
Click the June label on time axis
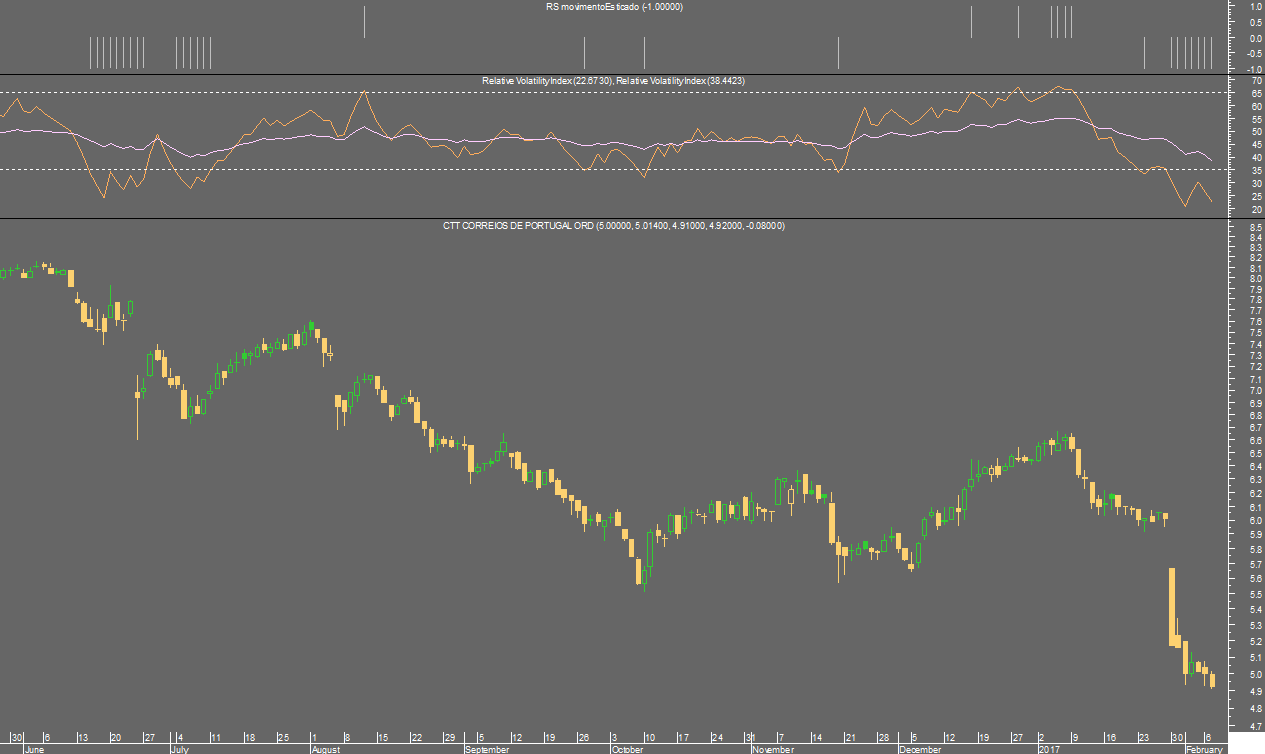pyautogui.click(x=34, y=748)
